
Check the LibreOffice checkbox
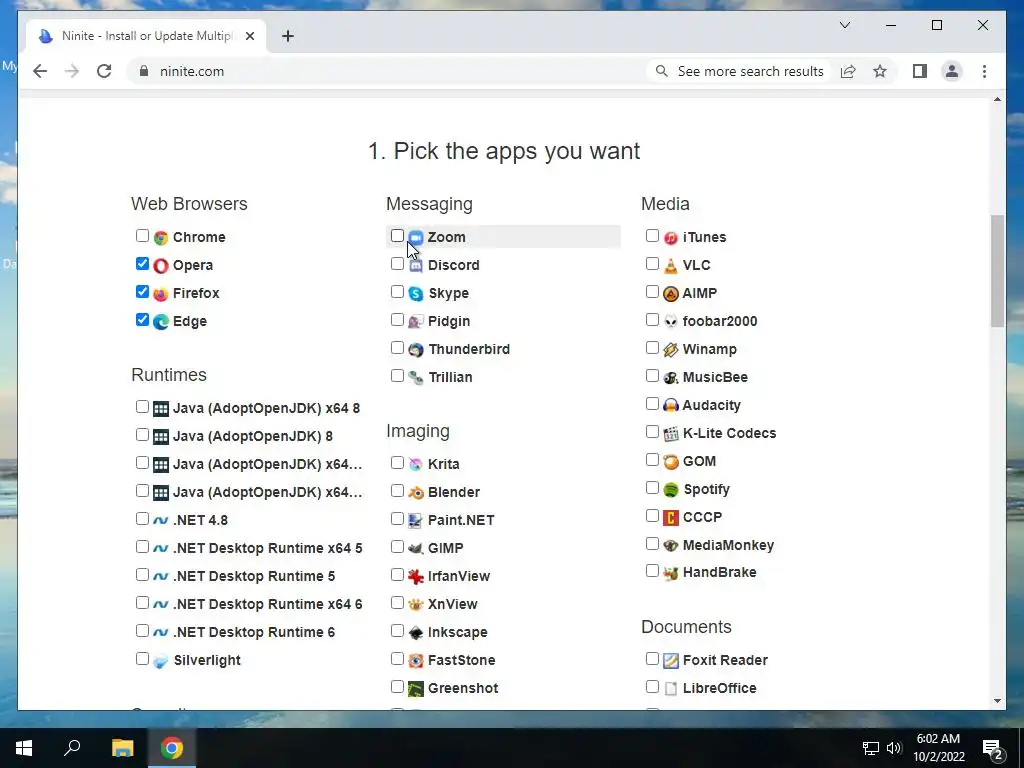click(x=652, y=687)
